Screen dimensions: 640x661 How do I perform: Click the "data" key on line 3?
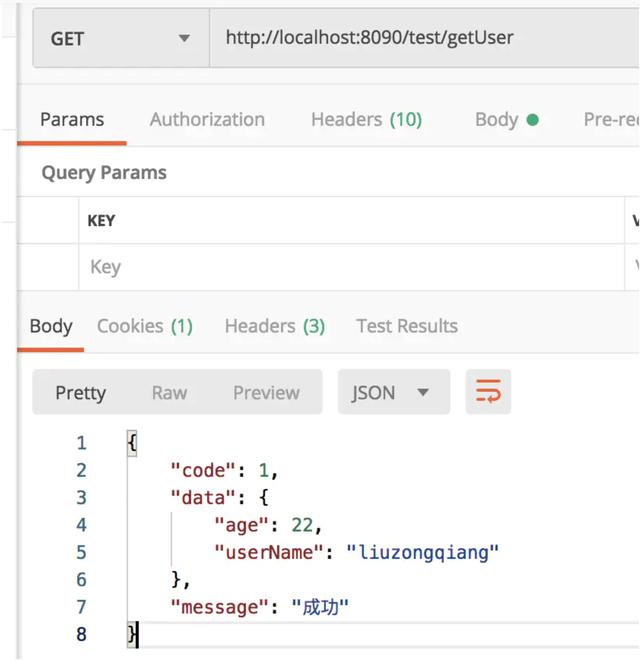pyautogui.click(x=203, y=498)
